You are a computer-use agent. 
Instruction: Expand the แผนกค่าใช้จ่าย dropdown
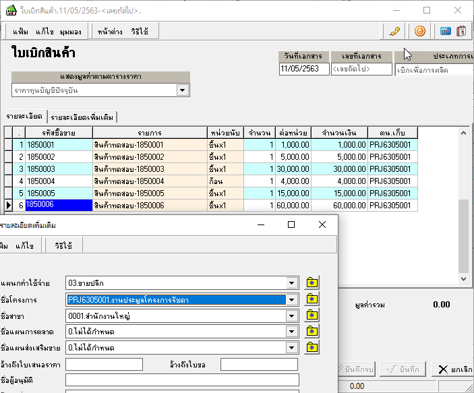[x=292, y=283]
